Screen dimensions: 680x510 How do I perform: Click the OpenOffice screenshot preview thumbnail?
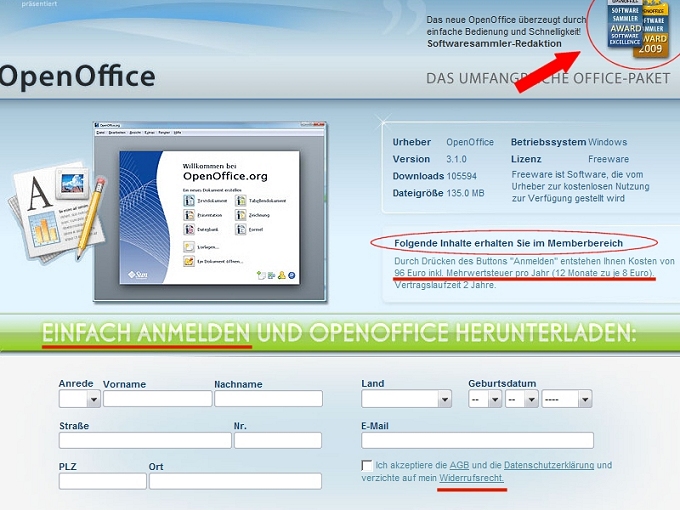[210, 212]
